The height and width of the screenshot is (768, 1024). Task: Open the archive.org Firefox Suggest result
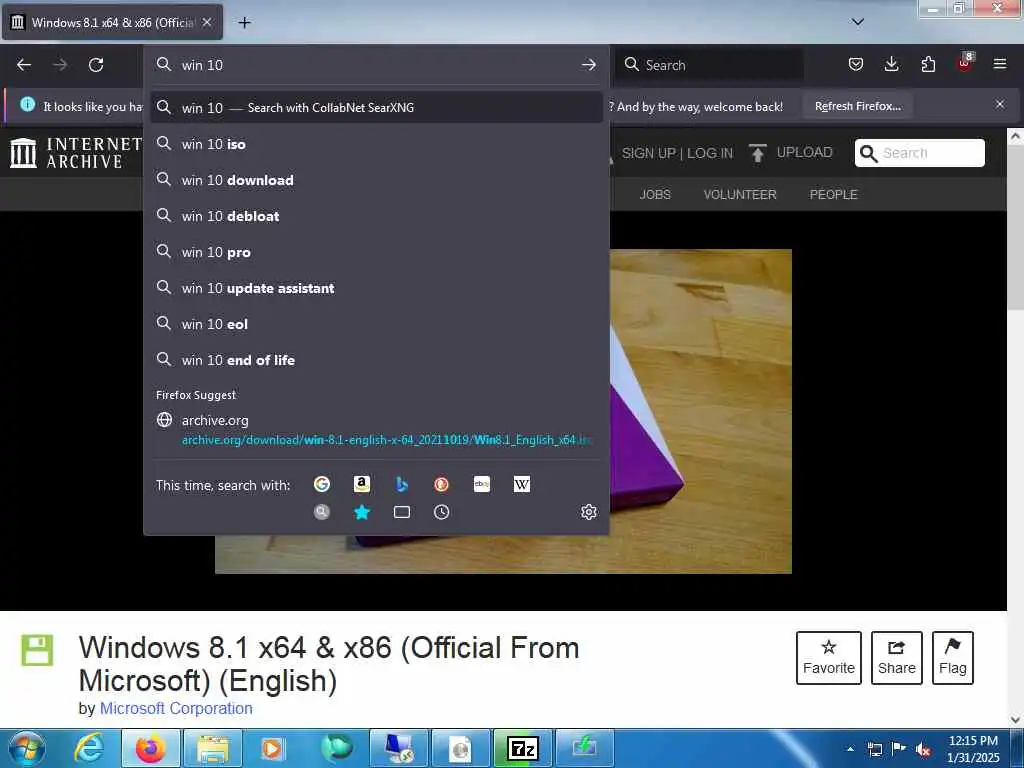(x=376, y=429)
